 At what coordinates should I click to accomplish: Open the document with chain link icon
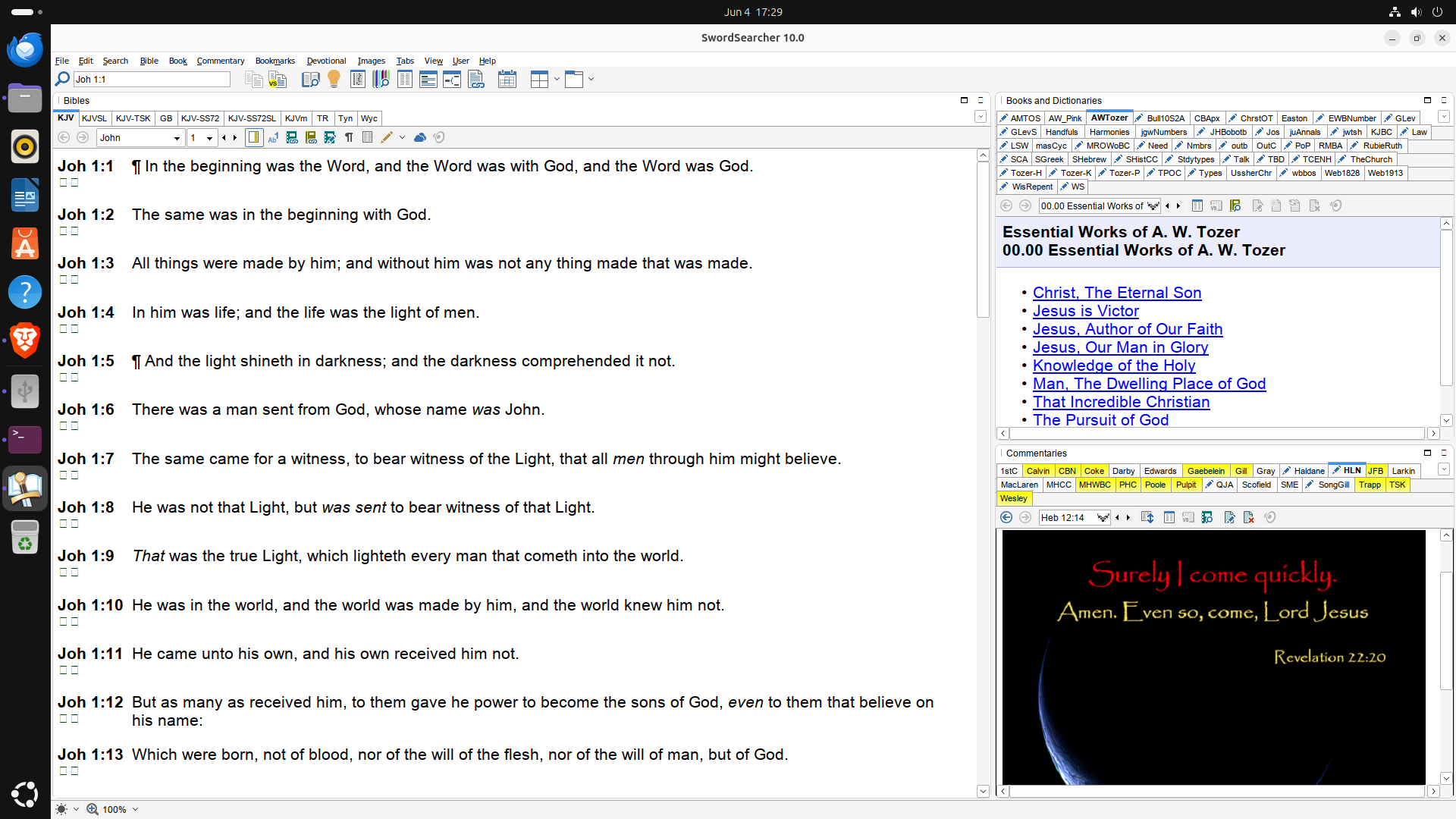pyautogui.click(x=476, y=79)
